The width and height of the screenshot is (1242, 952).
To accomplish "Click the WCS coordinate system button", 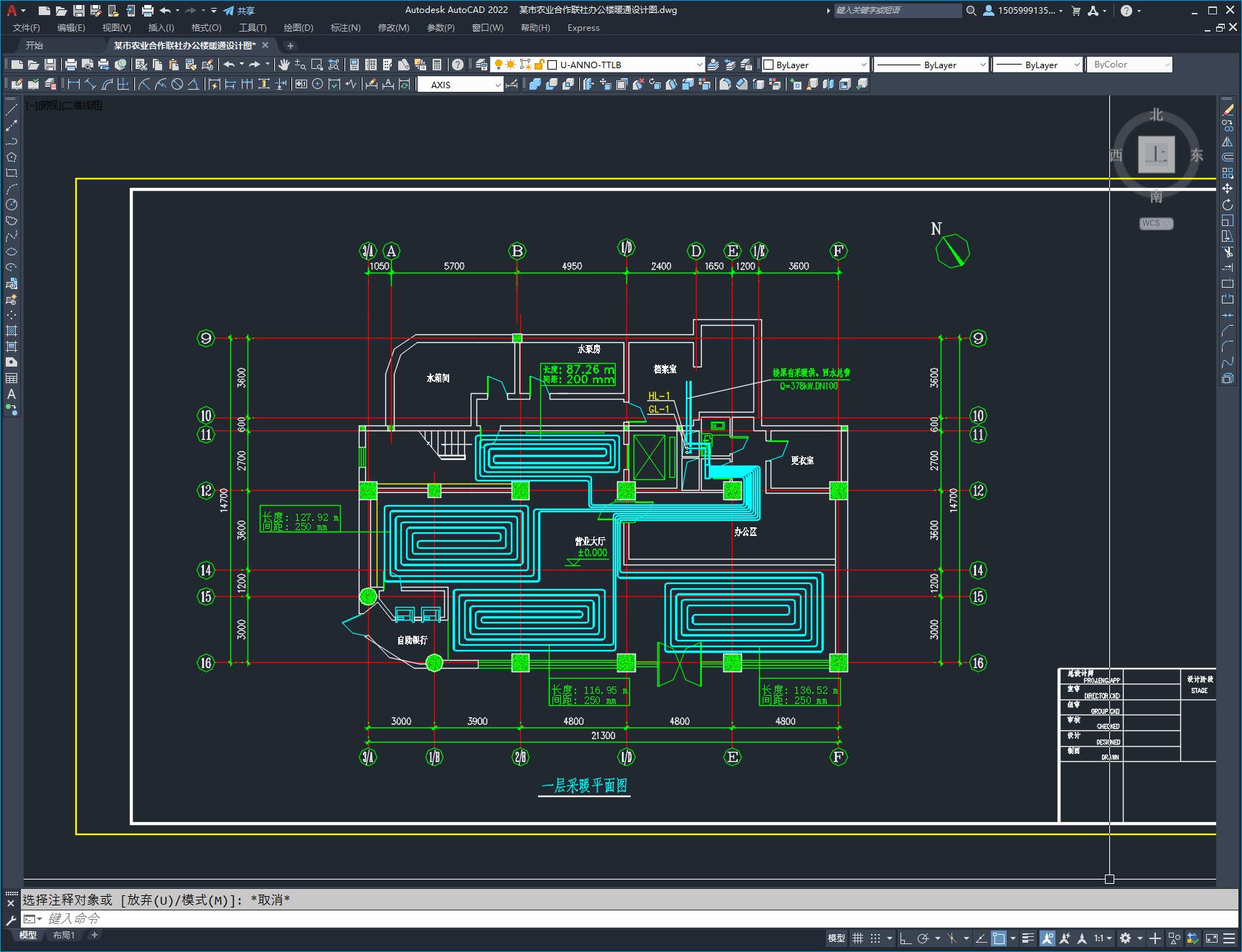I will tap(1156, 223).
